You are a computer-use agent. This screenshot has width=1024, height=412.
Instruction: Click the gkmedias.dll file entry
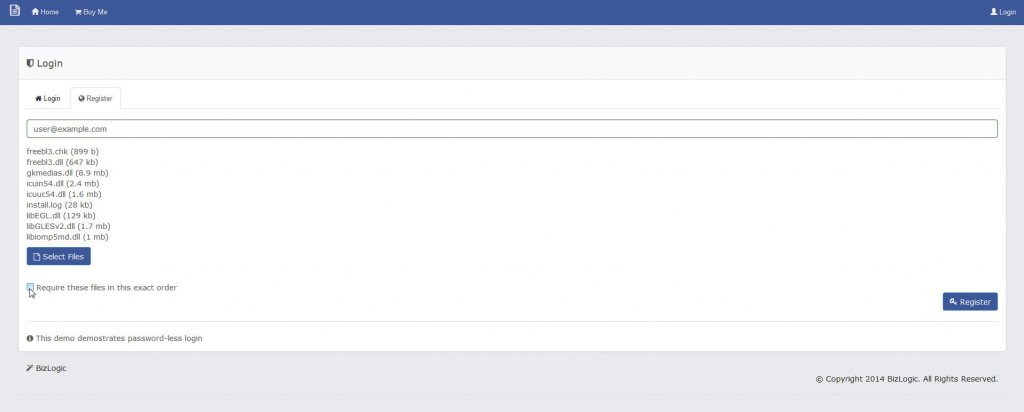(x=67, y=173)
